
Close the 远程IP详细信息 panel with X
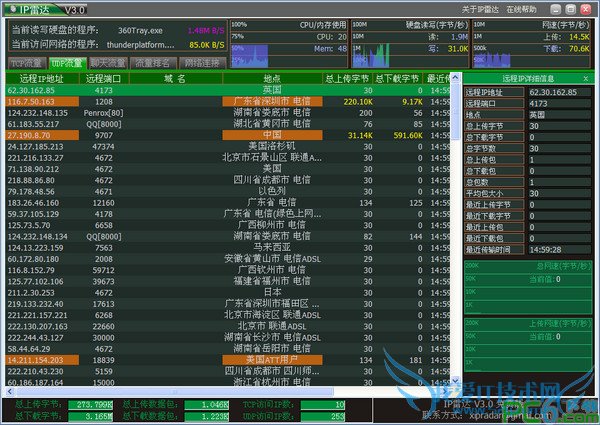point(586,79)
